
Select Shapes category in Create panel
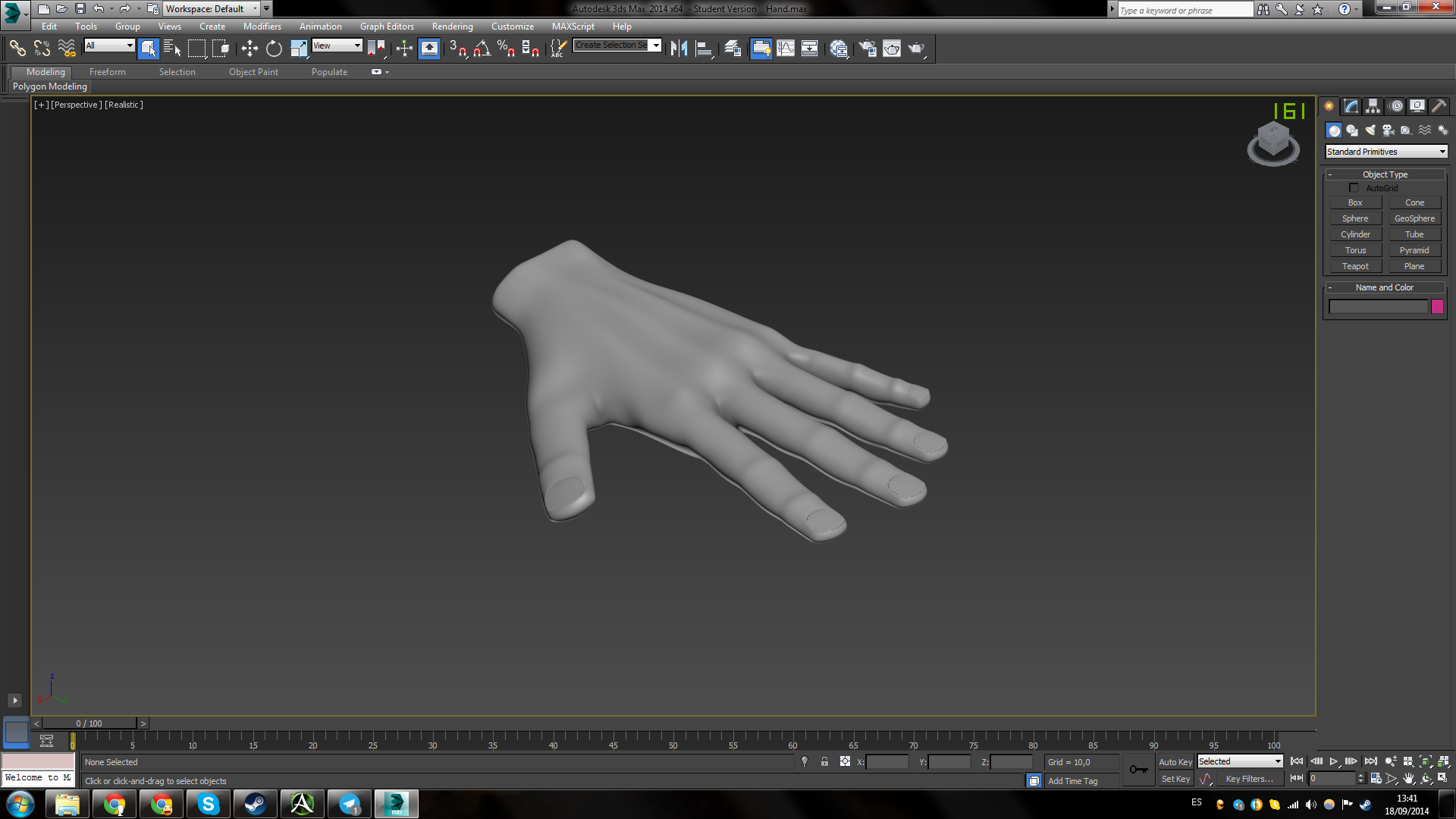pos(1352,130)
